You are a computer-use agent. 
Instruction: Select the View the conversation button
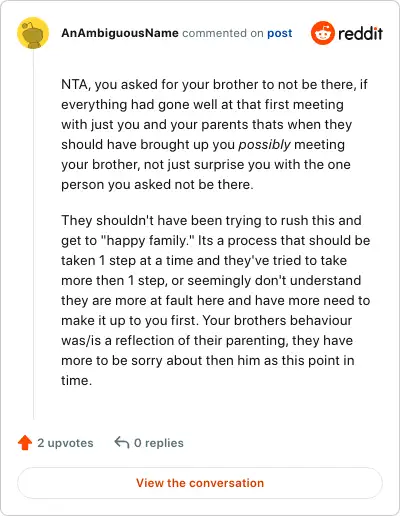click(x=200, y=483)
